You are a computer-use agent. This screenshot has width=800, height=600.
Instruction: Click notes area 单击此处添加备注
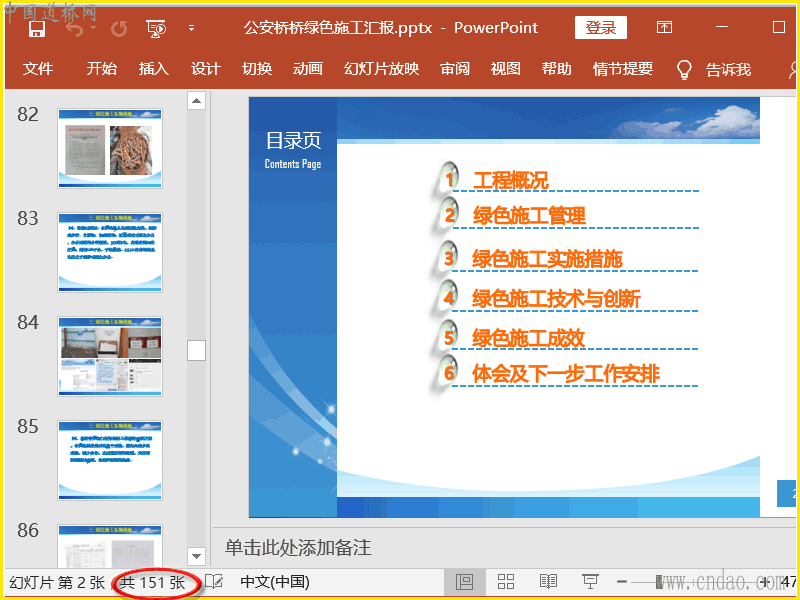[x=298, y=547]
